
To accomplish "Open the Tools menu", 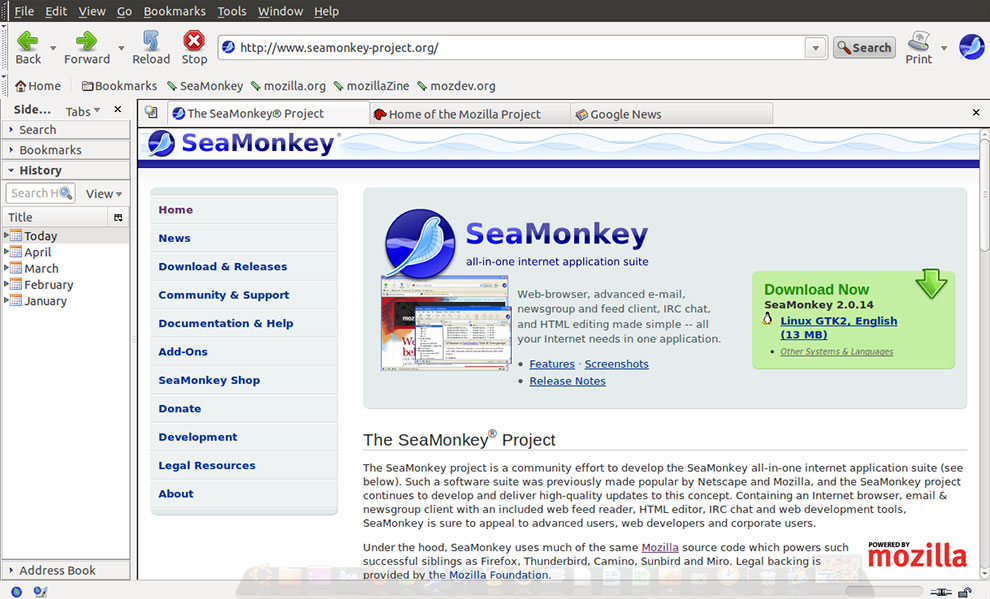I will [232, 11].
